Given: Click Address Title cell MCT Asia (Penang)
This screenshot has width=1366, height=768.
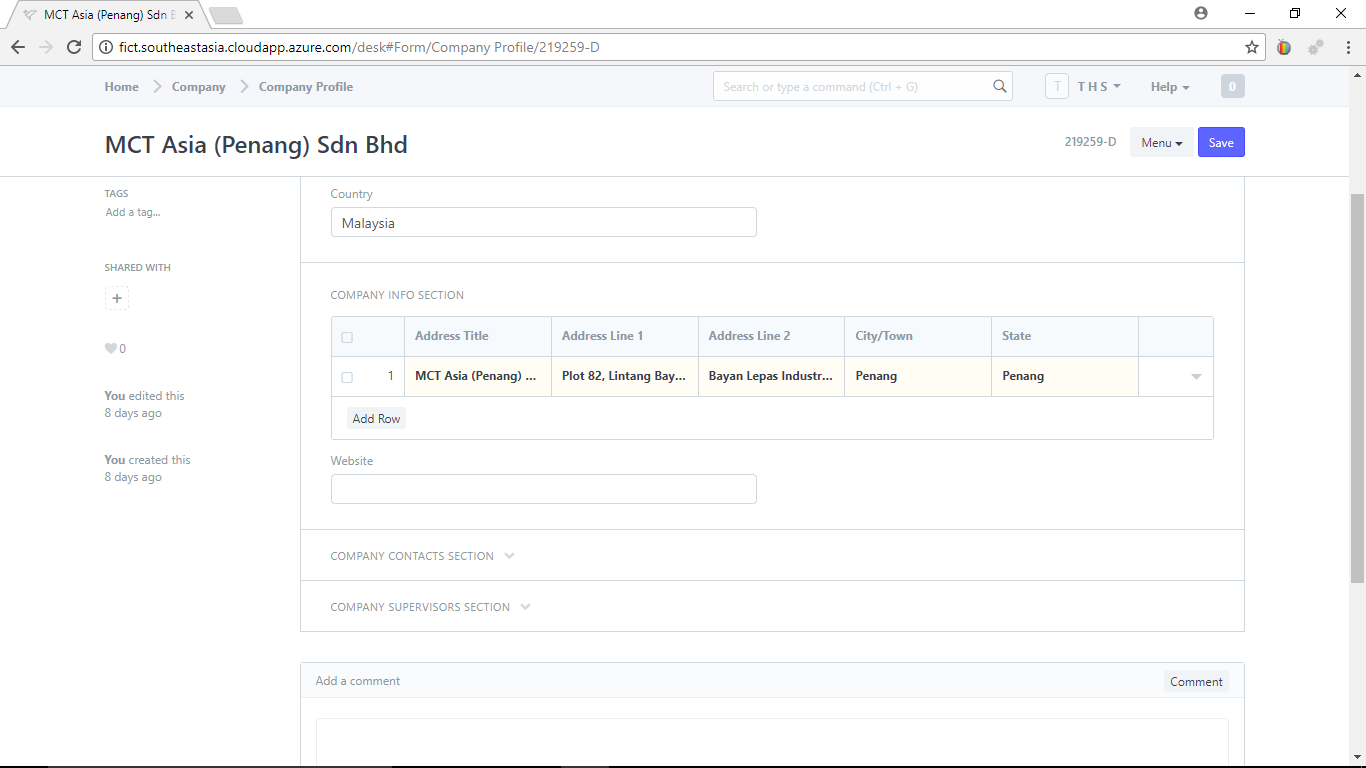Looking at the screenshot, I should (x=477, y=377).
